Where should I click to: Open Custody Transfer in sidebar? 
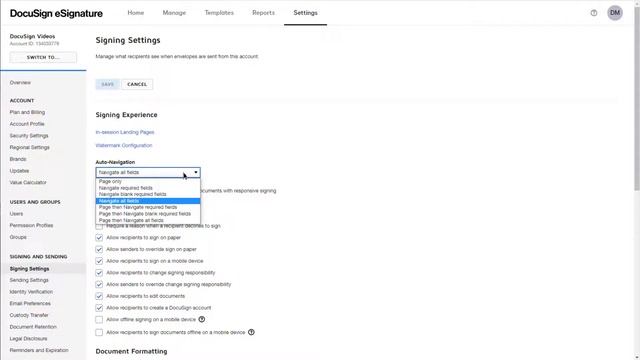29,315
